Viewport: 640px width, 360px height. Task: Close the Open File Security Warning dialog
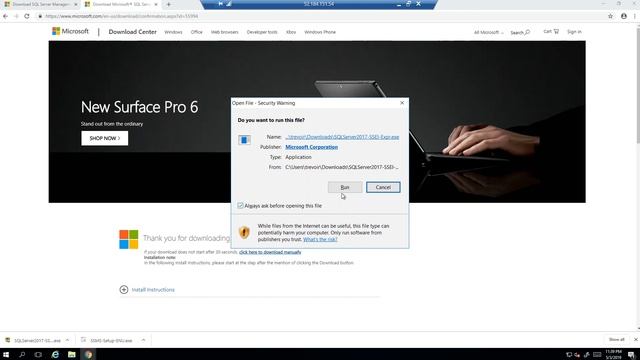(402, 103)
